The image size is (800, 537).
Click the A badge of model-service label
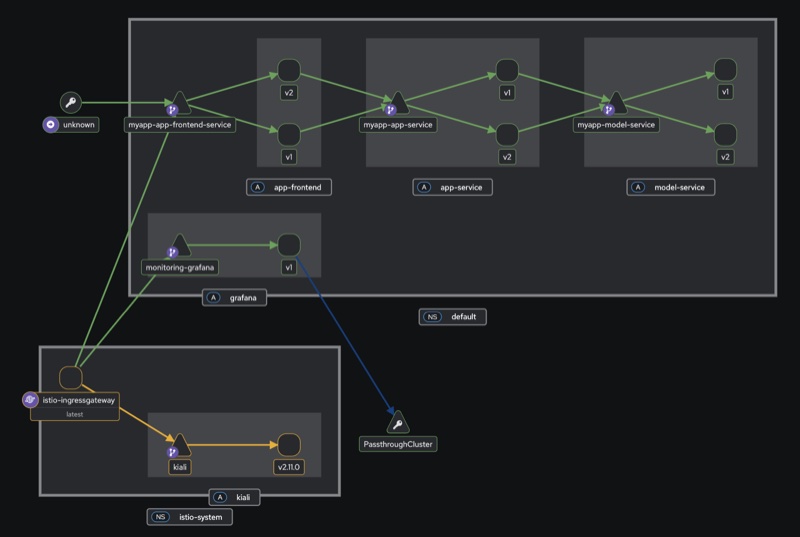638,187
